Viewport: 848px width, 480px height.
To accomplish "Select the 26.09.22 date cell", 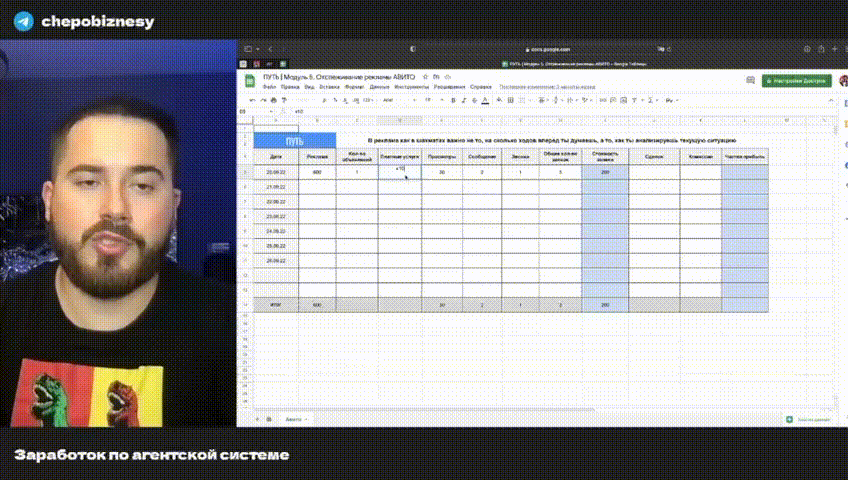I will pos(276,261).
